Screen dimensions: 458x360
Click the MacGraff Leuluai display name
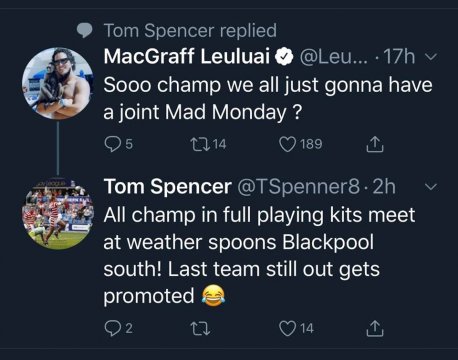186,56
